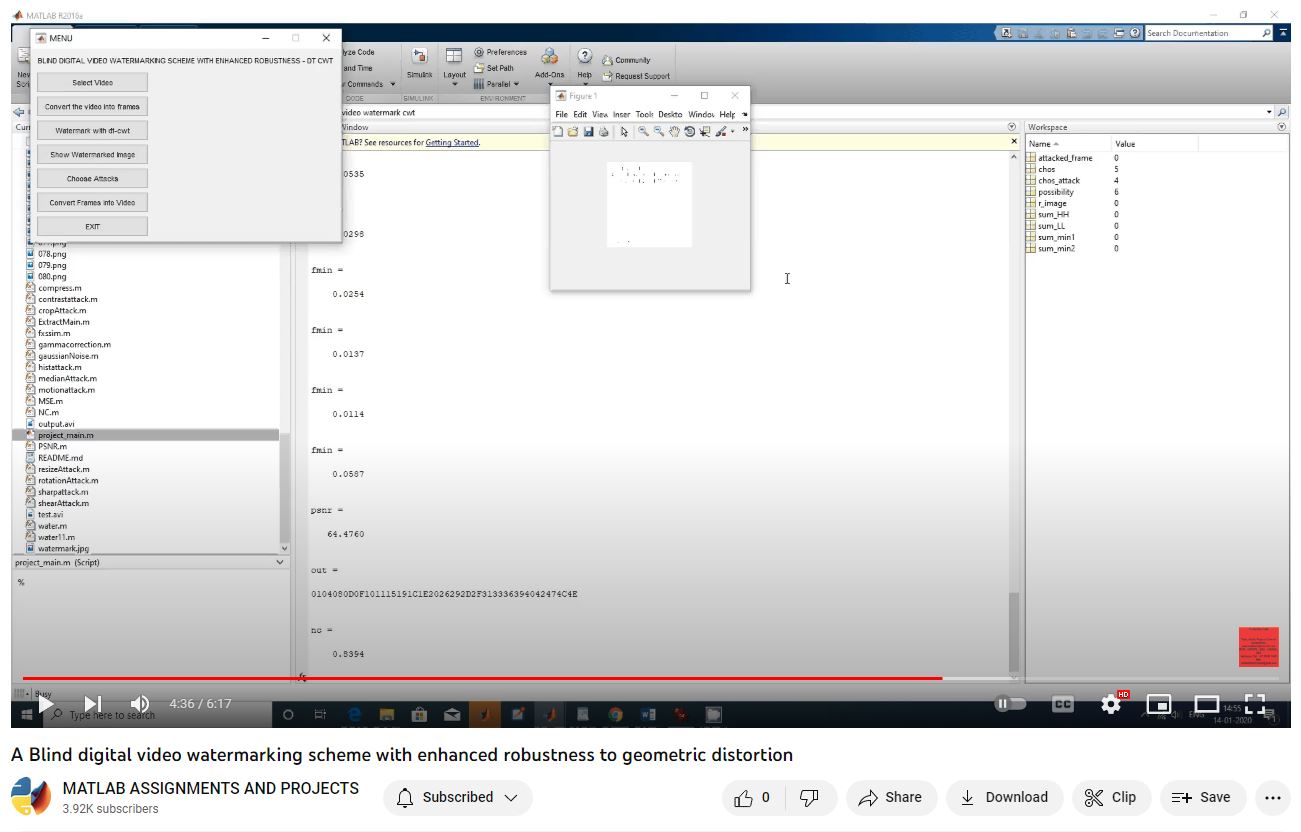Click Open File icon in Figure 1 toolbar
1301x832 pixels.
click(573, 131)
